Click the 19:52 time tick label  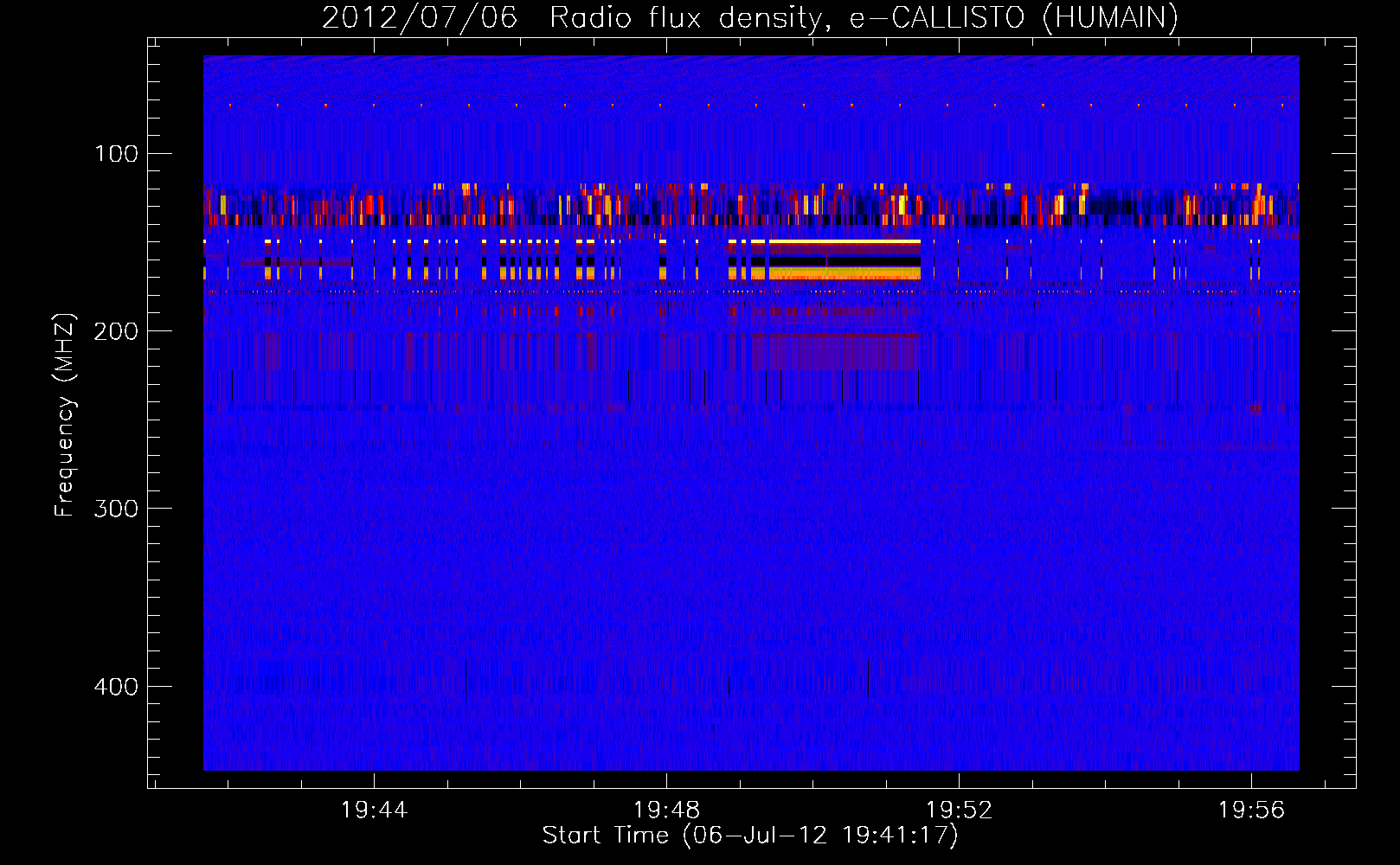pos(959,810)
